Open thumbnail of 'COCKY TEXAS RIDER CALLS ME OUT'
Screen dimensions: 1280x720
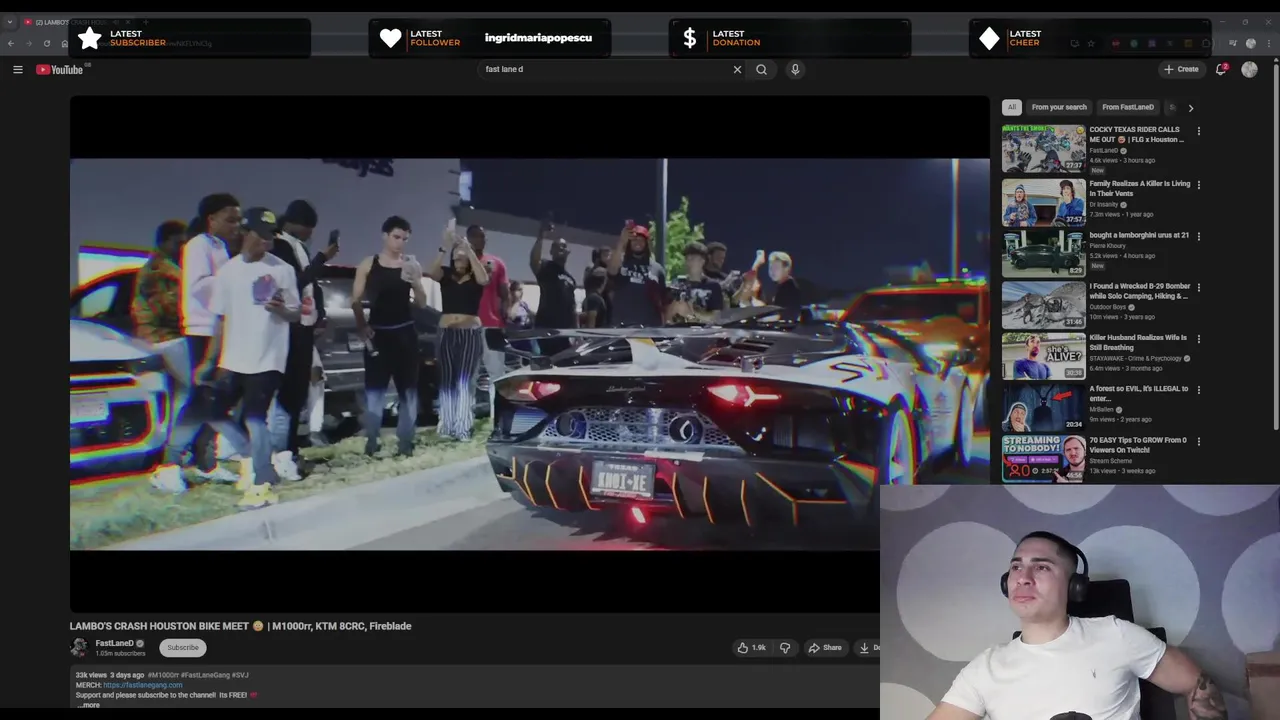[1043, 148]
